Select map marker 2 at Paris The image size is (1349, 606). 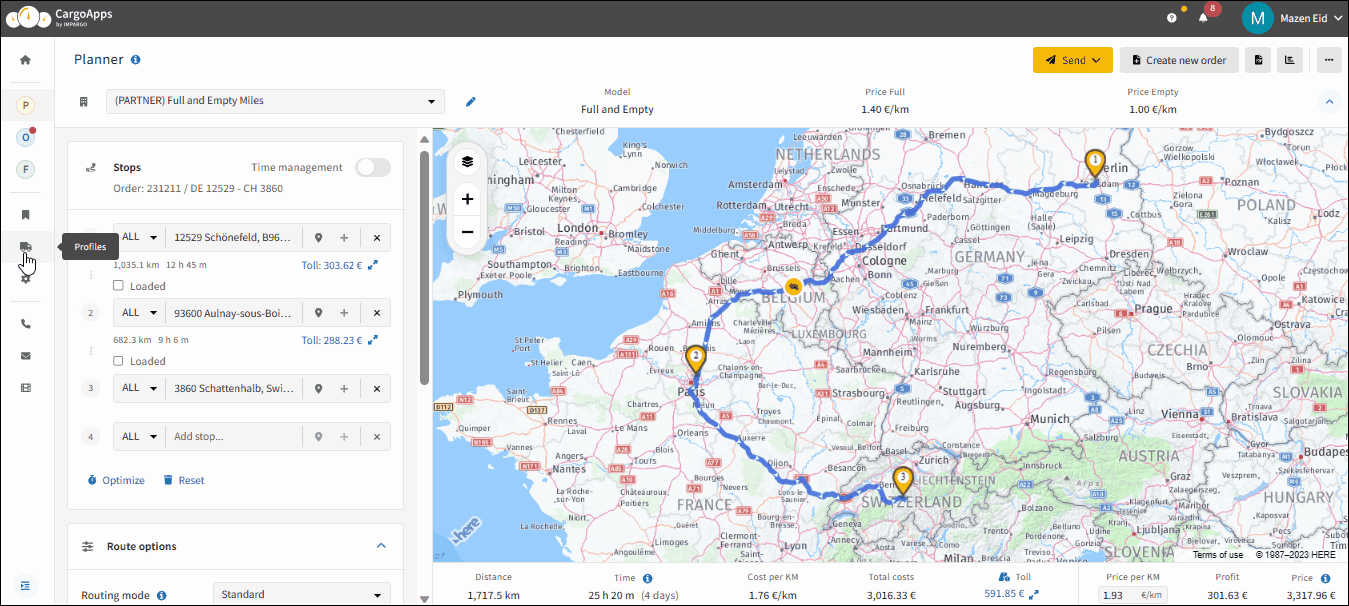695,360
